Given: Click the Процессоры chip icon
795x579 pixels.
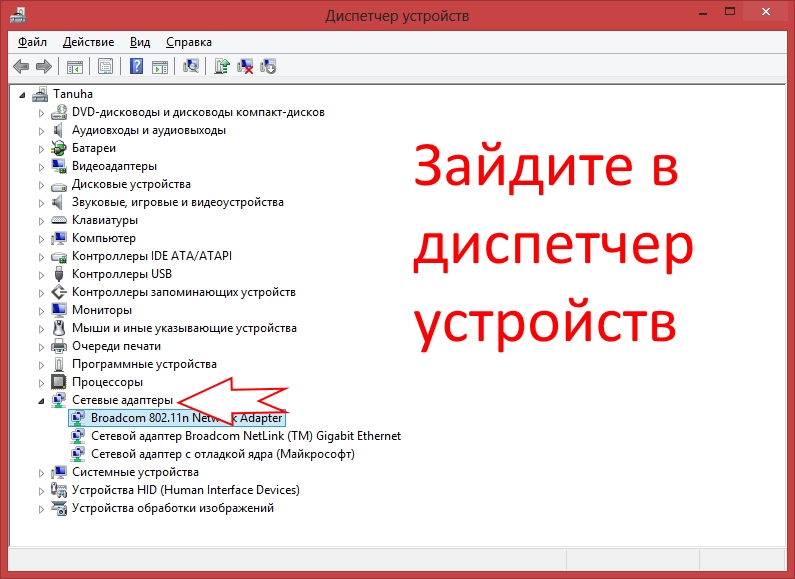Looking at the screenshot, I should (x=59, y=382).
